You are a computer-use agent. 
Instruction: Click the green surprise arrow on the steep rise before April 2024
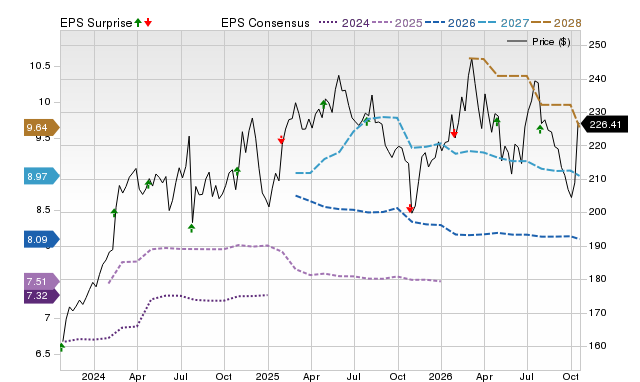coord(114,213)
